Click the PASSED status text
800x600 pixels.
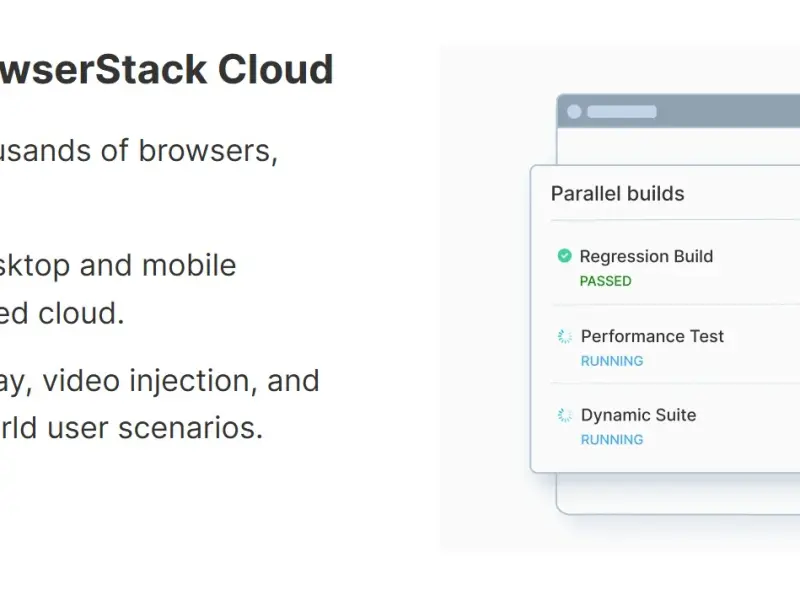point(606,281)
